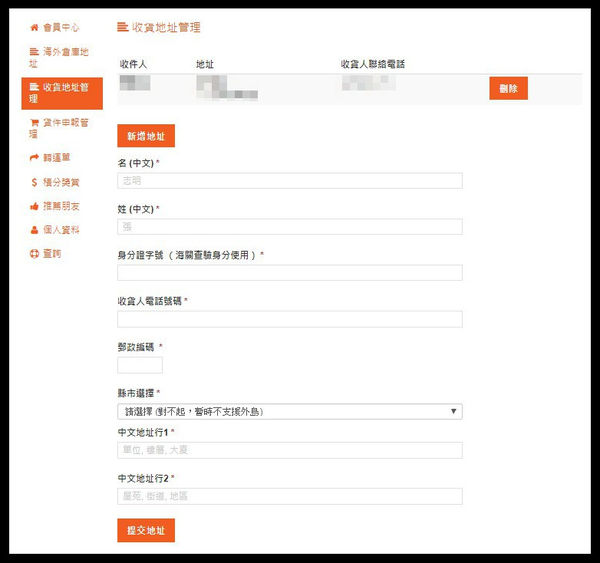Select the active 收貨地址管理 sidebar item

click(62, 93)
